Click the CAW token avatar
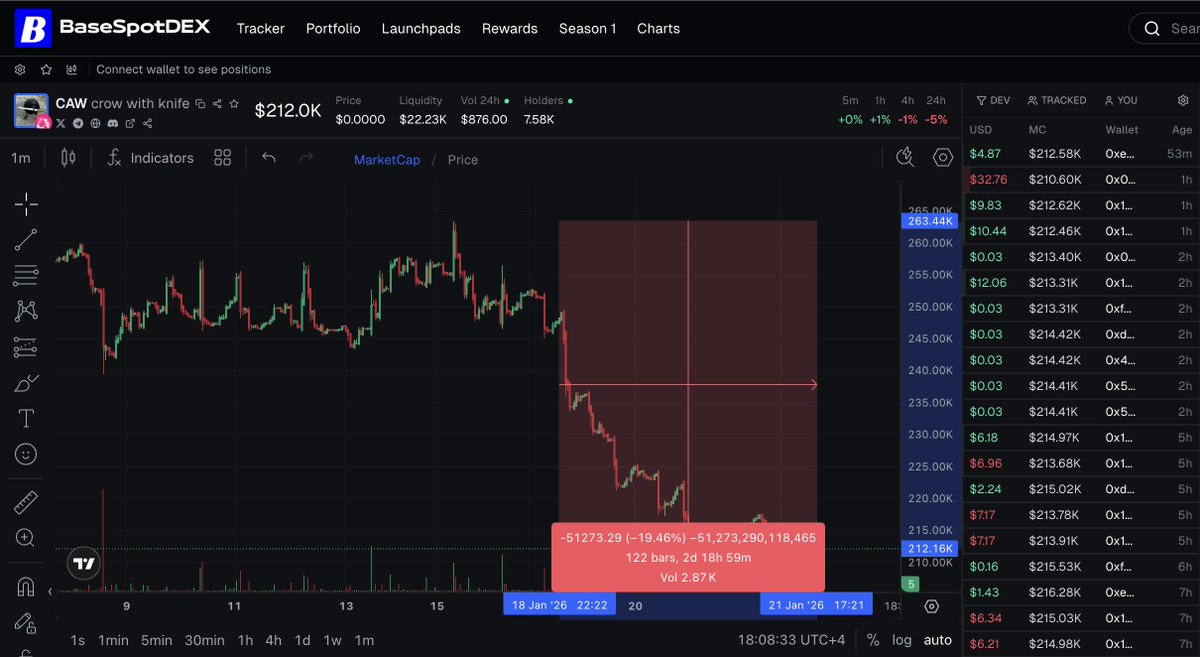Viewport: 1200px width, 657px height. [32, 110]
